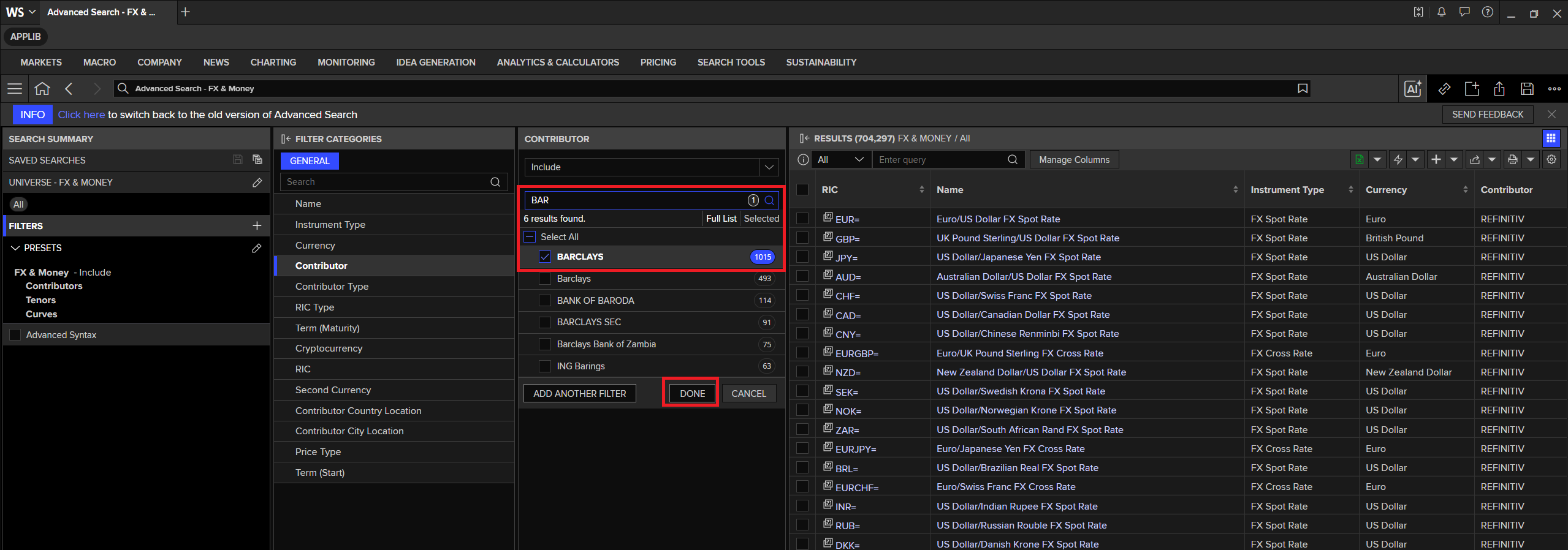Expand the plus icon dropdown arrow

click(1454, 160)
